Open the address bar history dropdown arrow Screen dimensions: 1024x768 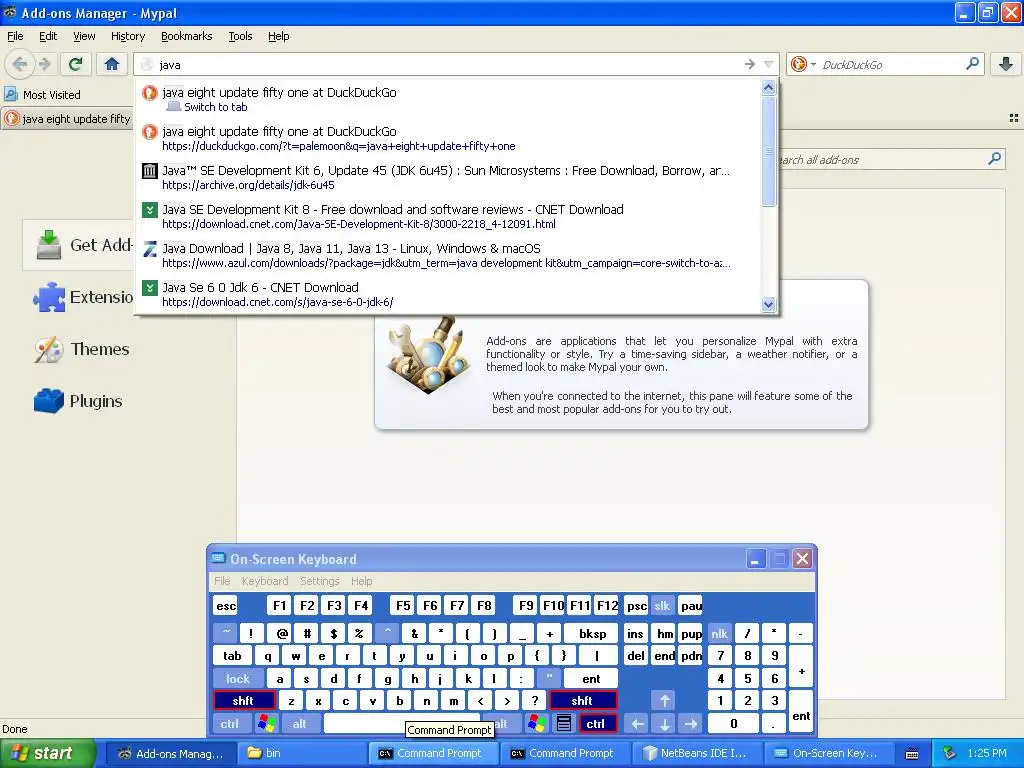pos(769,64)
